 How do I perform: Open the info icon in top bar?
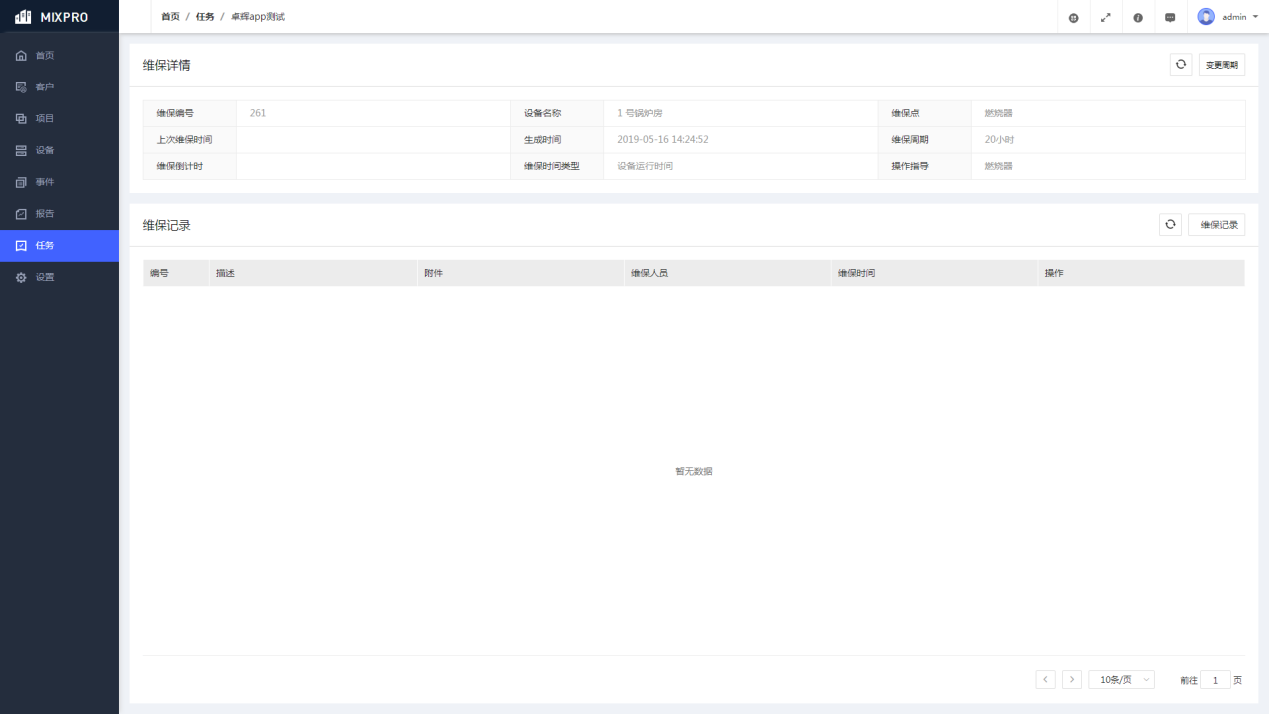pyautogui.click(x=1138, y=17)
